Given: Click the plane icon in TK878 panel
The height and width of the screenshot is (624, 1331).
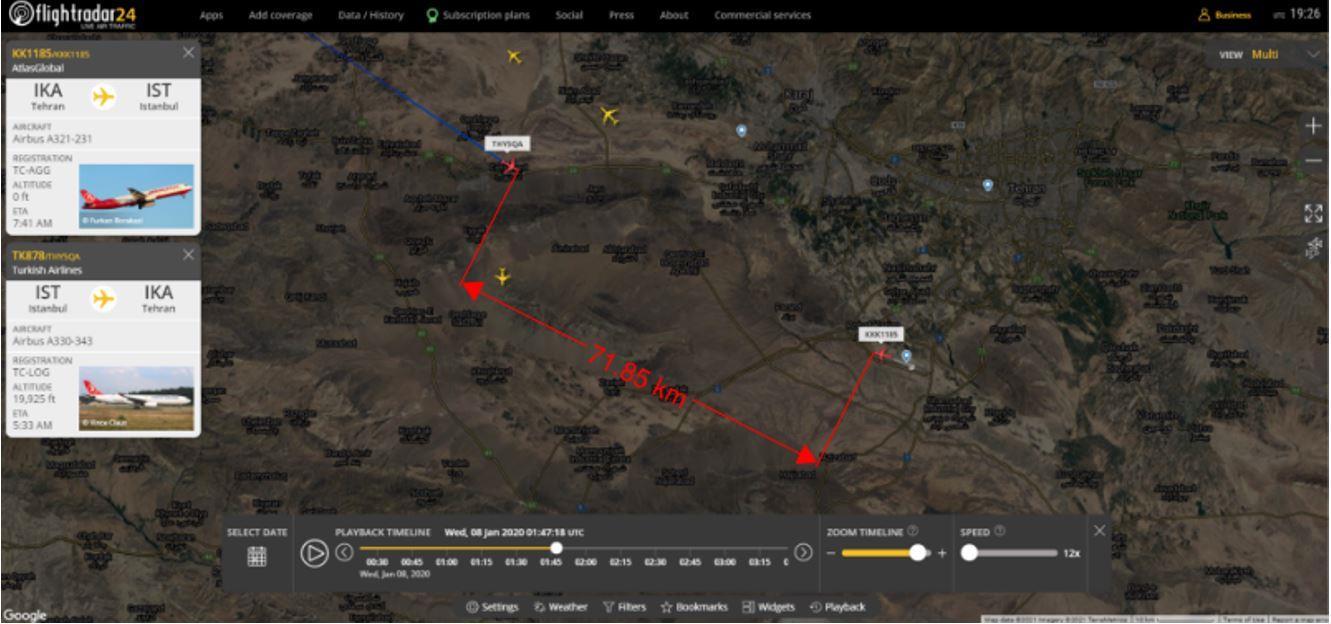Looking at the screenshot, I should coord(103,298).
